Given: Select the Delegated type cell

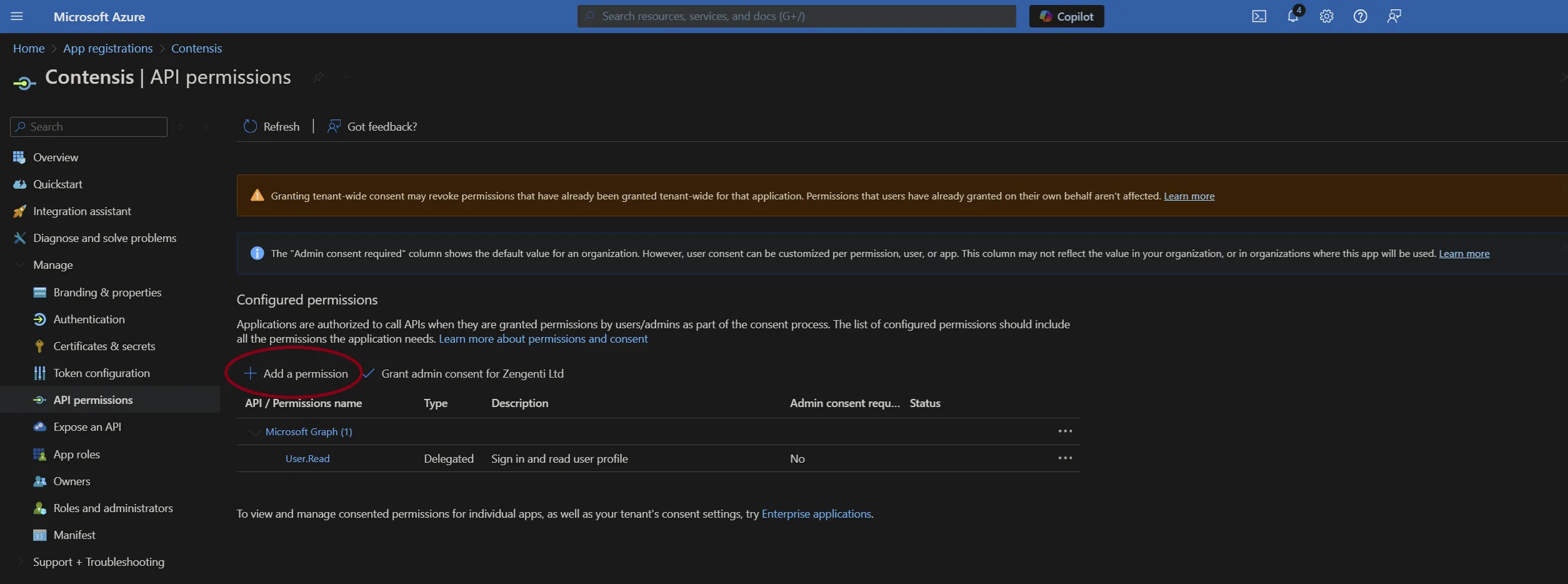Looking at the screenshot, I should tap(449, 458).
